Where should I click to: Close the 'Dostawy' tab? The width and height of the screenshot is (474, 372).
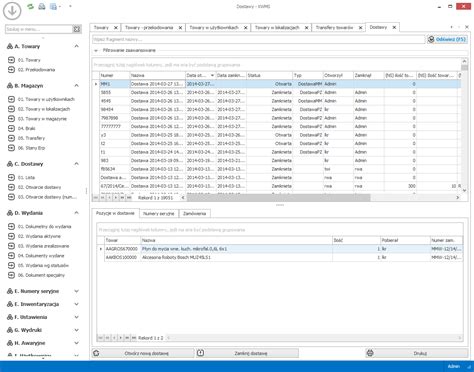click(394, 27)
